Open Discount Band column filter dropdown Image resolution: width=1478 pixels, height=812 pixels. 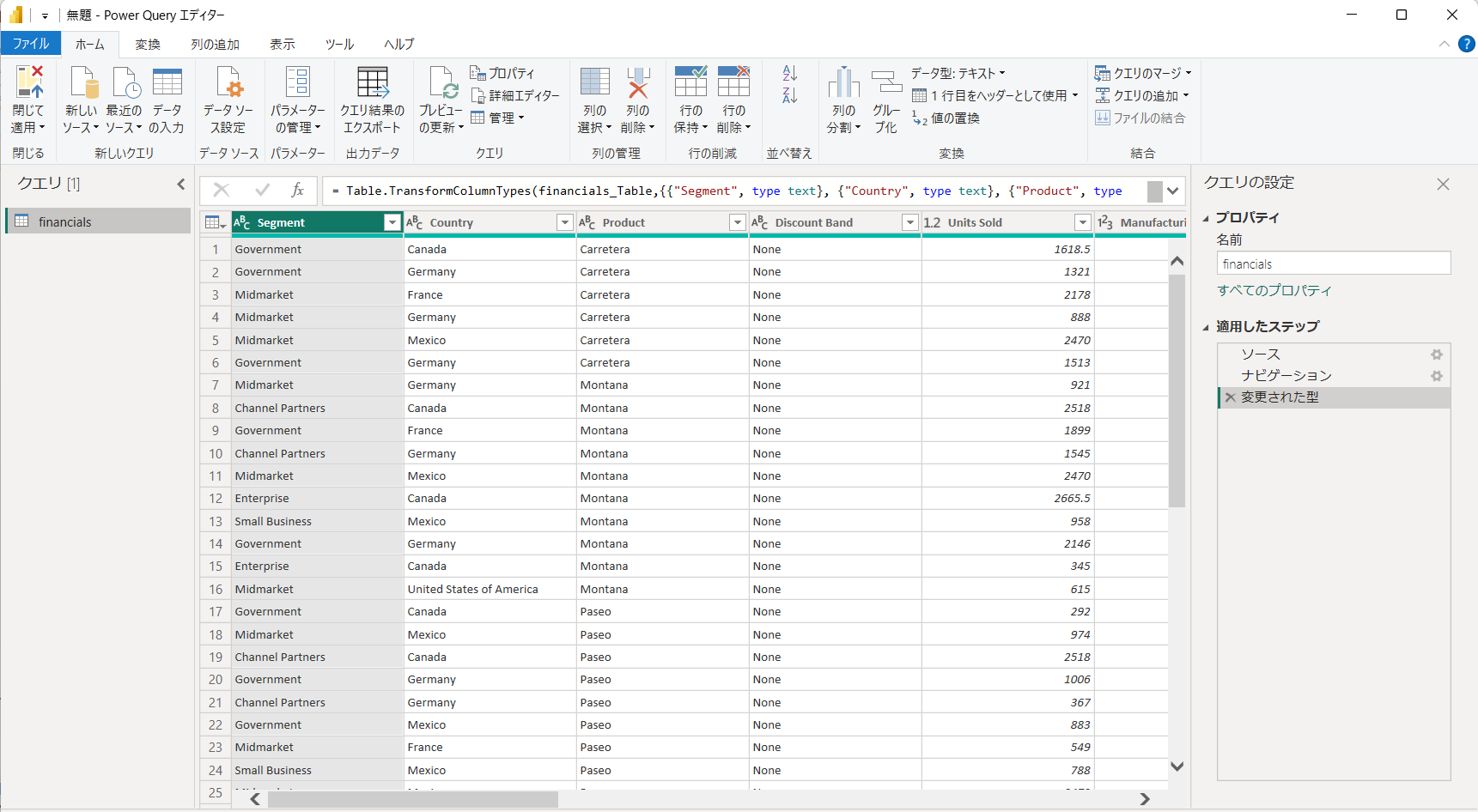910,223
